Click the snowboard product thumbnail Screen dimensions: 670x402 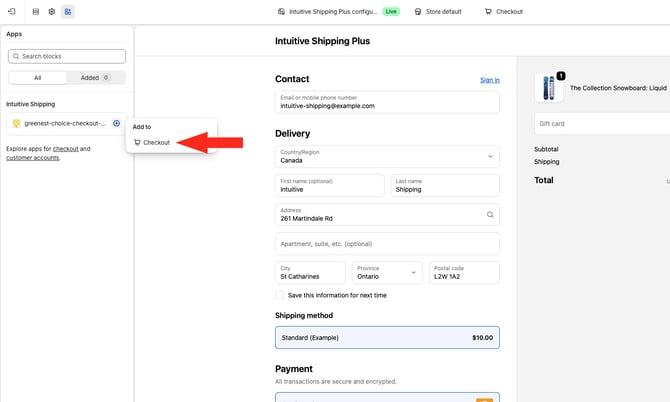pos(549,88)
